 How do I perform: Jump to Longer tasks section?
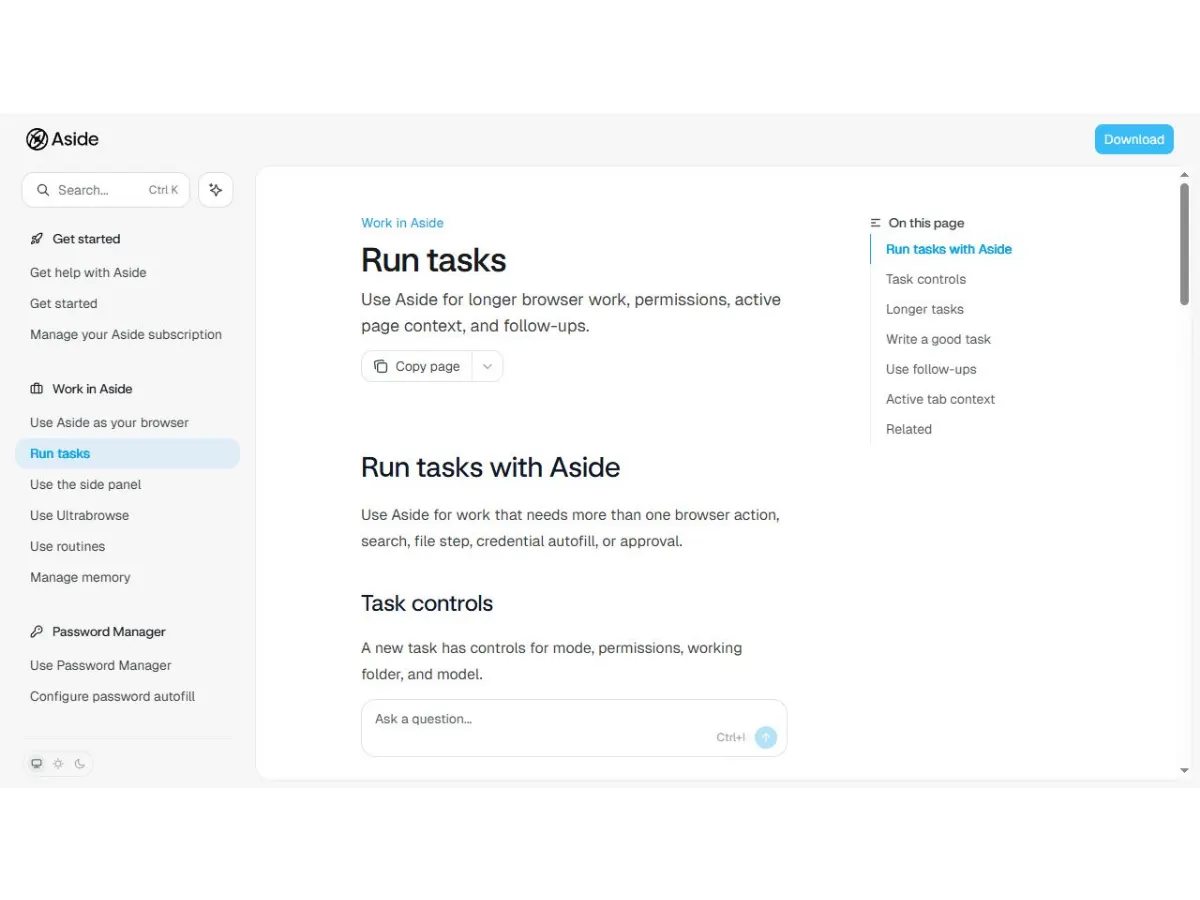click(x=925, y=309)
